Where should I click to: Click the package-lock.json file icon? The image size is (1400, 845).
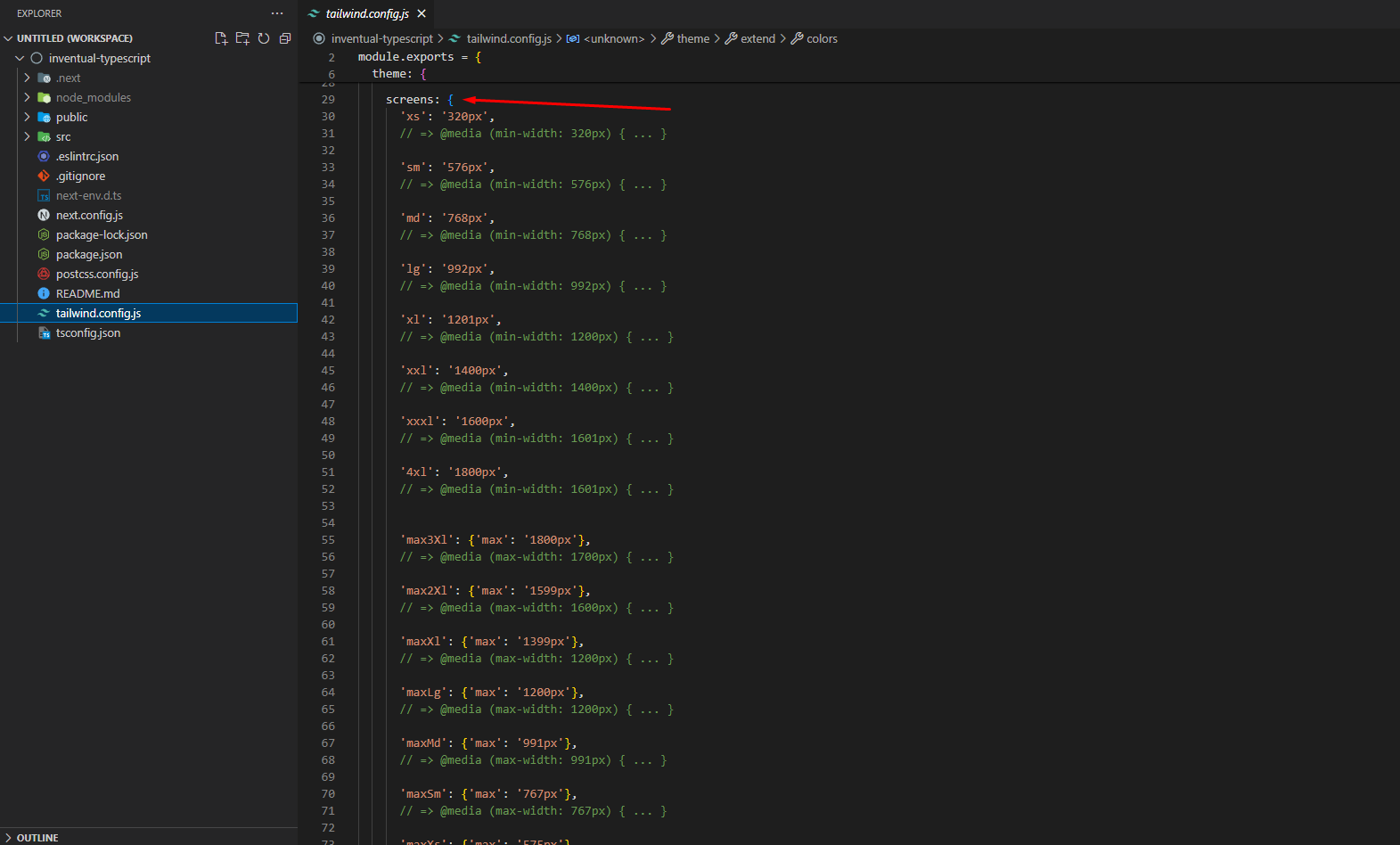pyautogui.click(x=44, y=234)
